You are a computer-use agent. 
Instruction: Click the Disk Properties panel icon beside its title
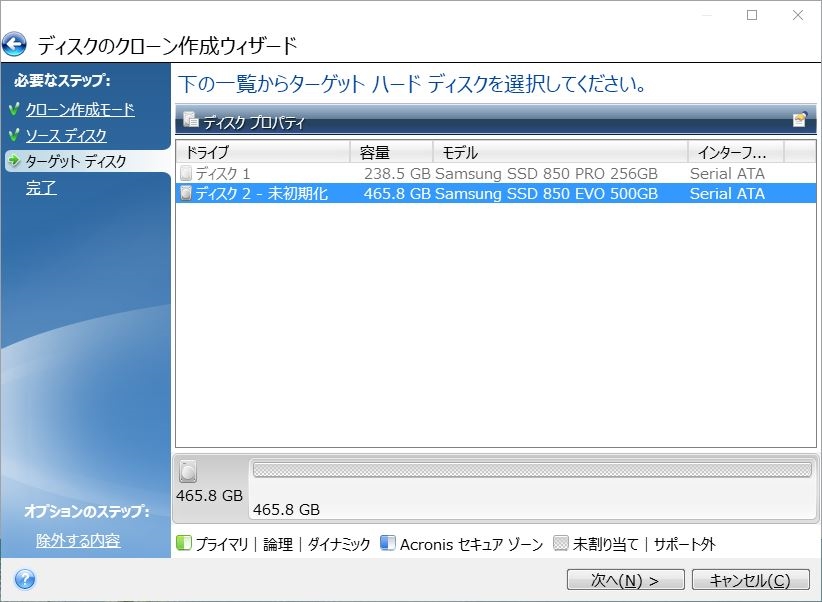click(190, 120)
